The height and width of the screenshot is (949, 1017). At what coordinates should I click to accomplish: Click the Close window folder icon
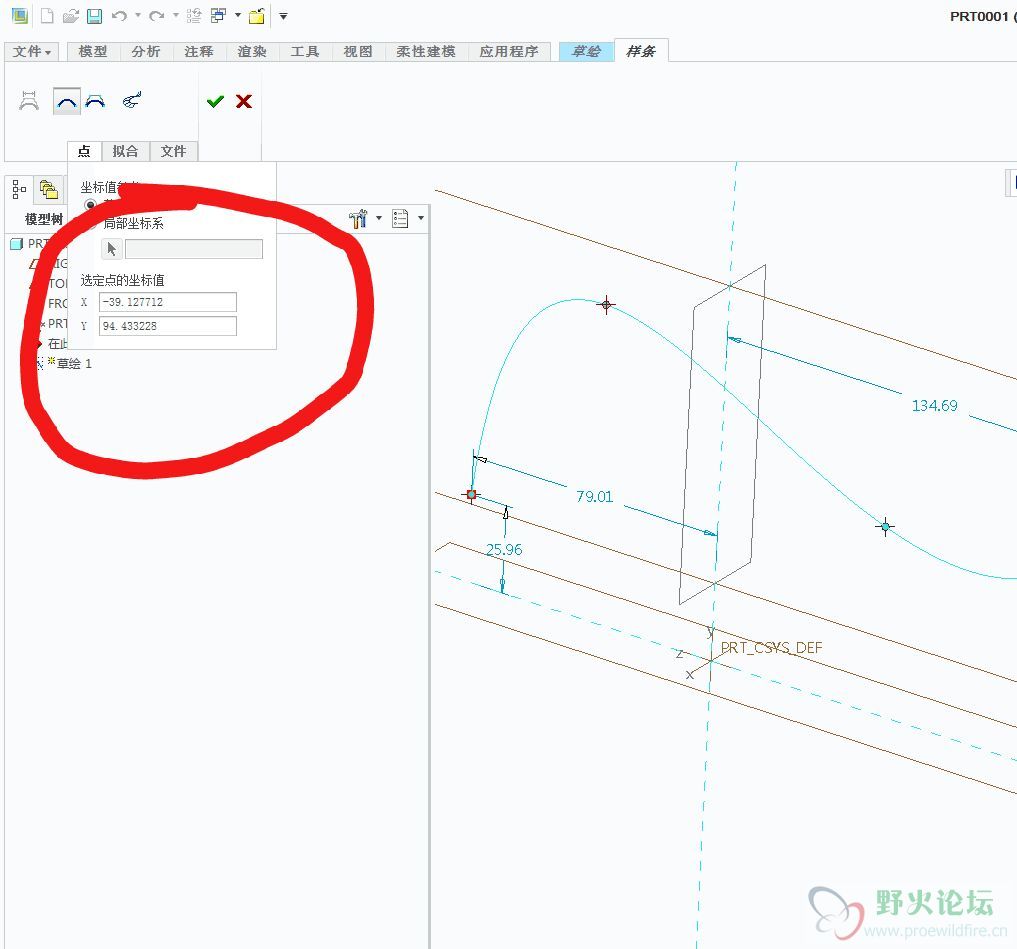(x=257, y=16)
